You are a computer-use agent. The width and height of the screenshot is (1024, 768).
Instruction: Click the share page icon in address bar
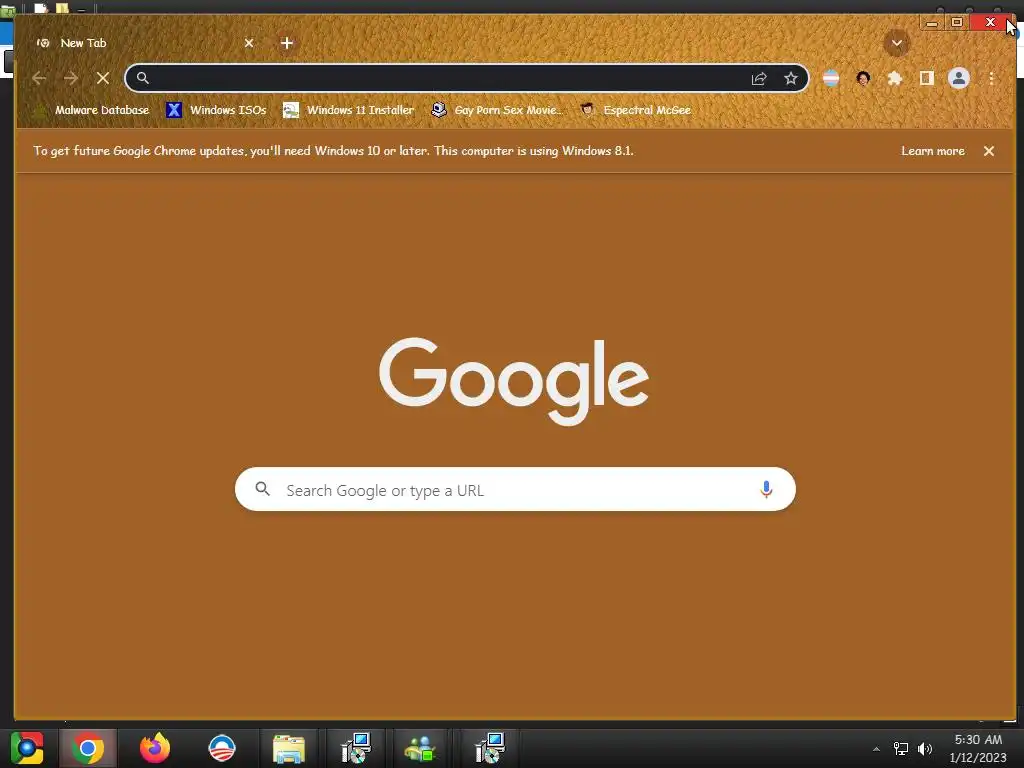pyautogui.click(x=759, y=78)
